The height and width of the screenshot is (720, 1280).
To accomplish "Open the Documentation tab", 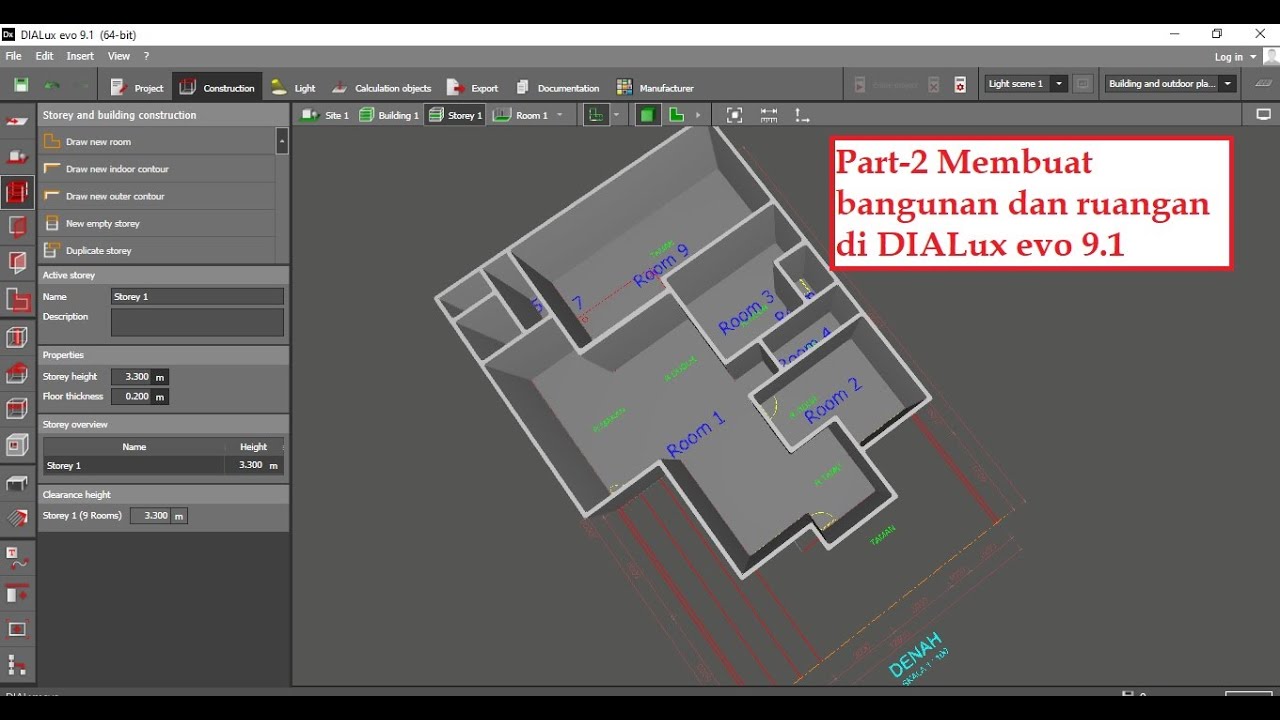I will click(557, 87).
